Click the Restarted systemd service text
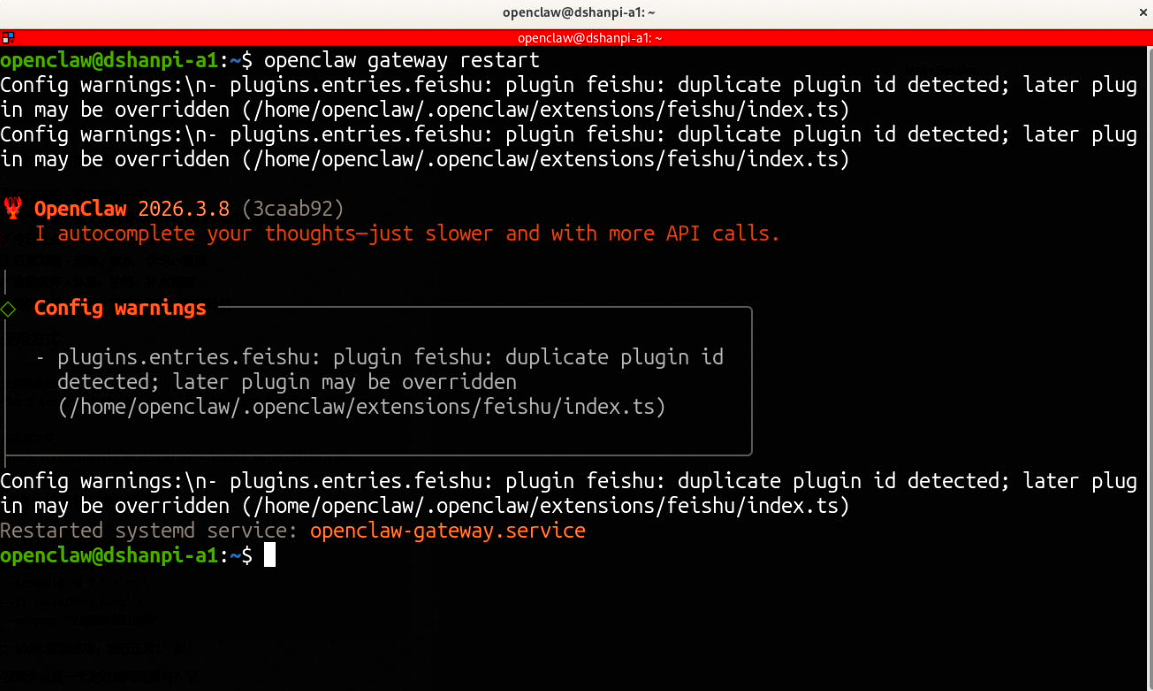 point(151,531)
